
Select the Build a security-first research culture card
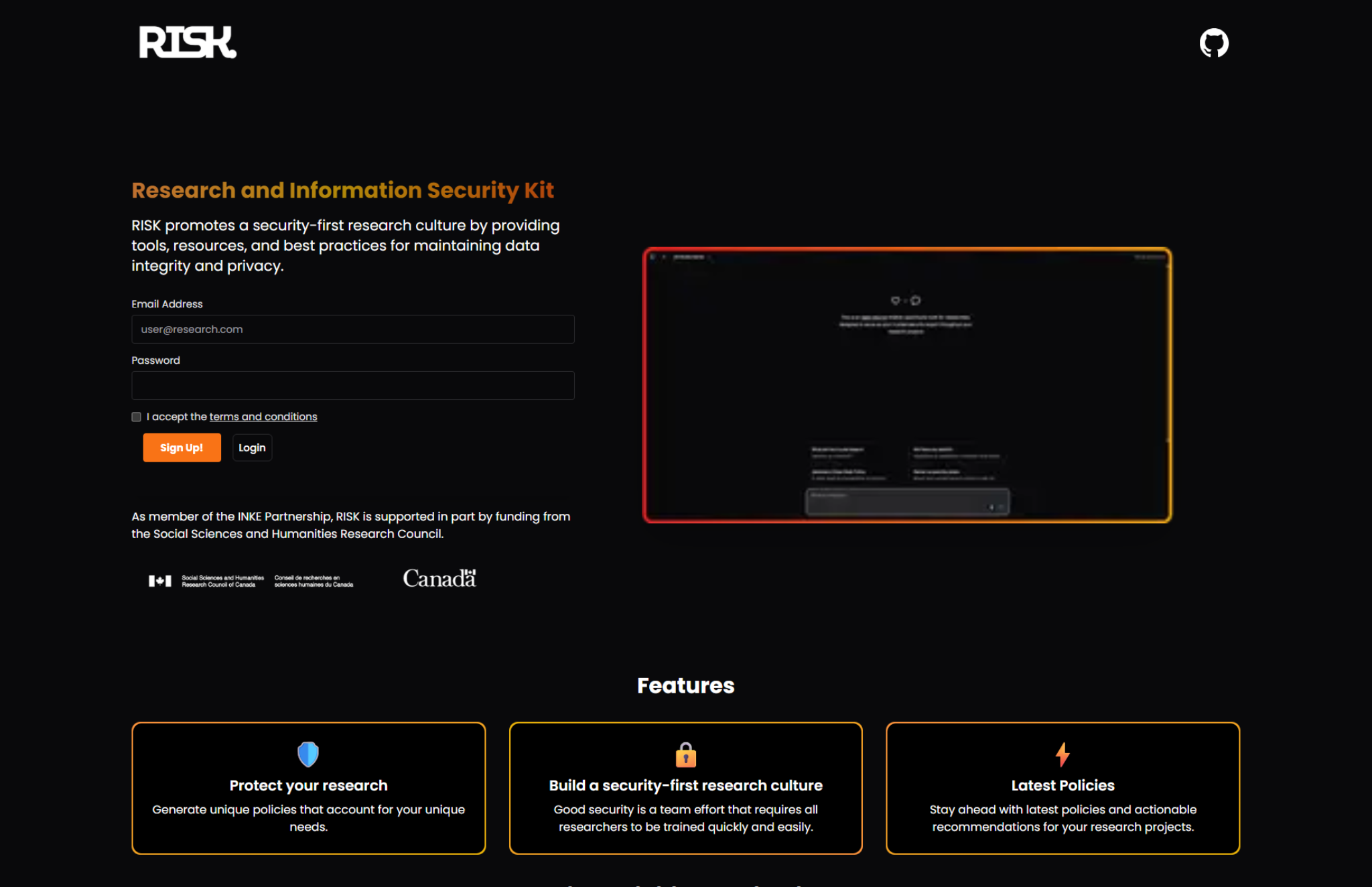pyautogui.click(x=685, y=788)
